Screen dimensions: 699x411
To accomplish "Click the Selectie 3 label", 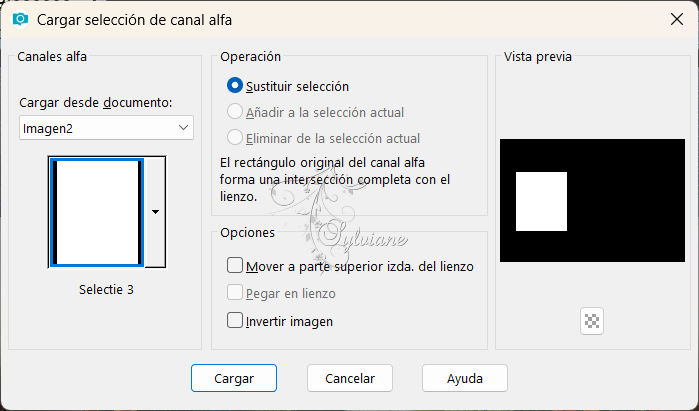I will (x=106, y=290).
